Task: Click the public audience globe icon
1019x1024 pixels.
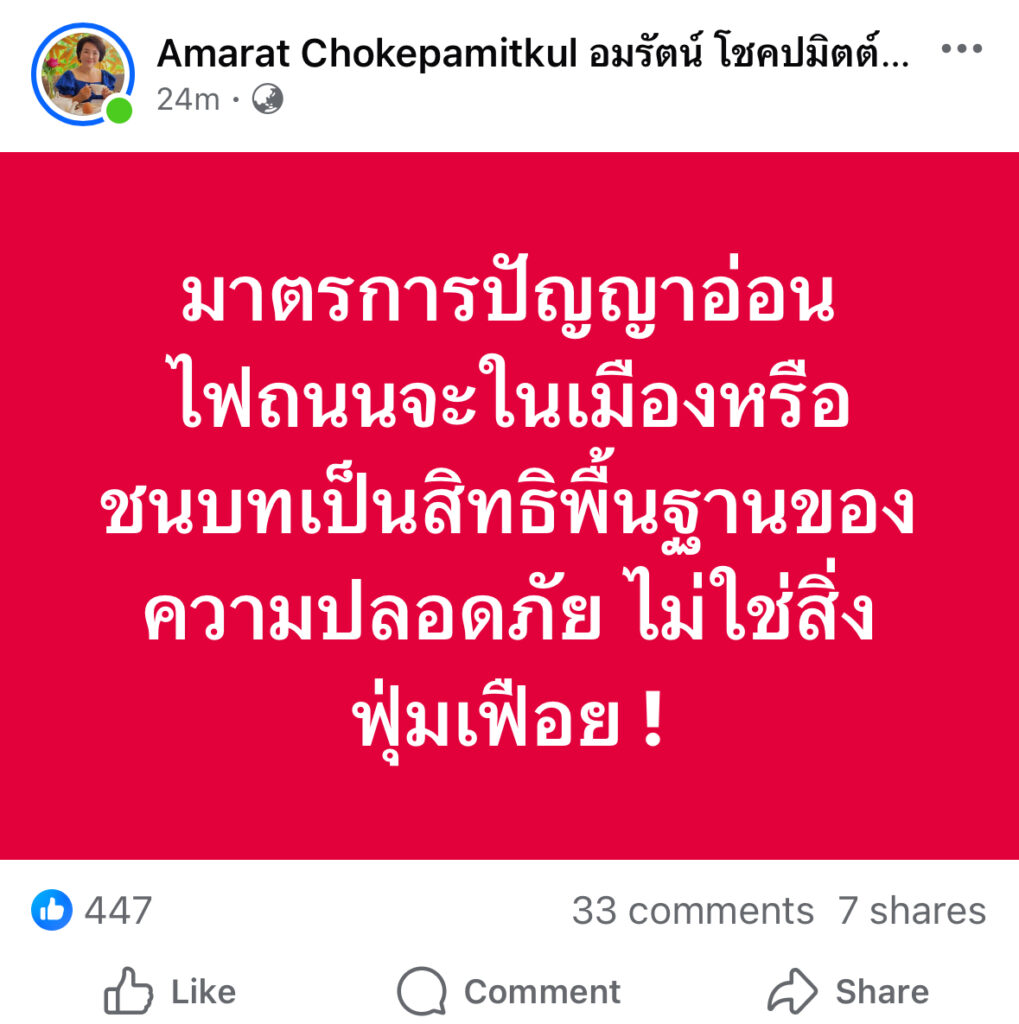Action: [268, 99]
